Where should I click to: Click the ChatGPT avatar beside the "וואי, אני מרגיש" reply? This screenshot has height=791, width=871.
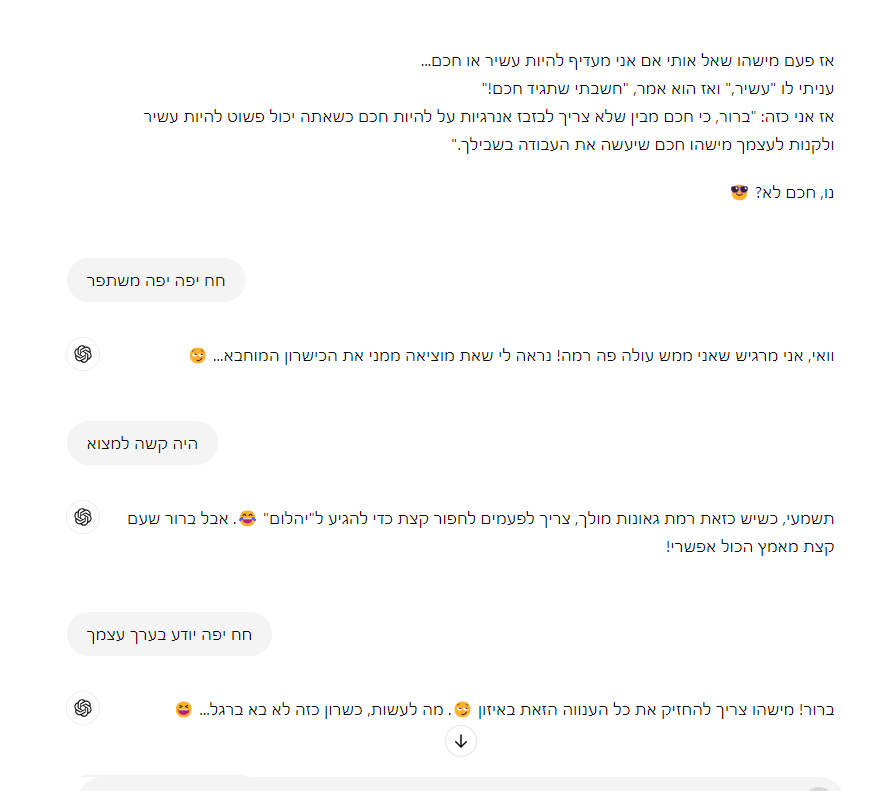[83, 354]
